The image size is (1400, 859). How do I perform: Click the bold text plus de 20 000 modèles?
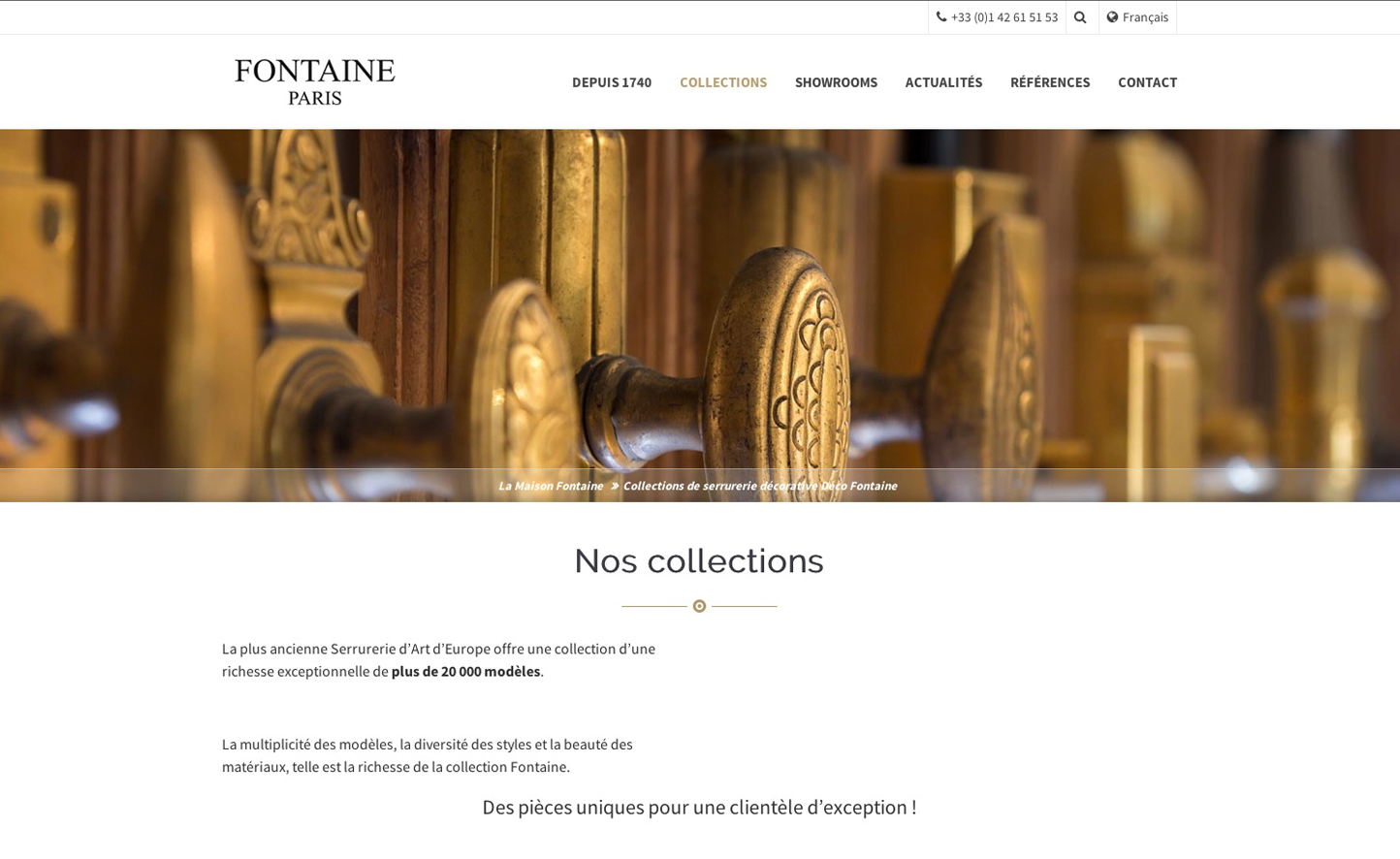pyautogui.click(x=465, y=671)
